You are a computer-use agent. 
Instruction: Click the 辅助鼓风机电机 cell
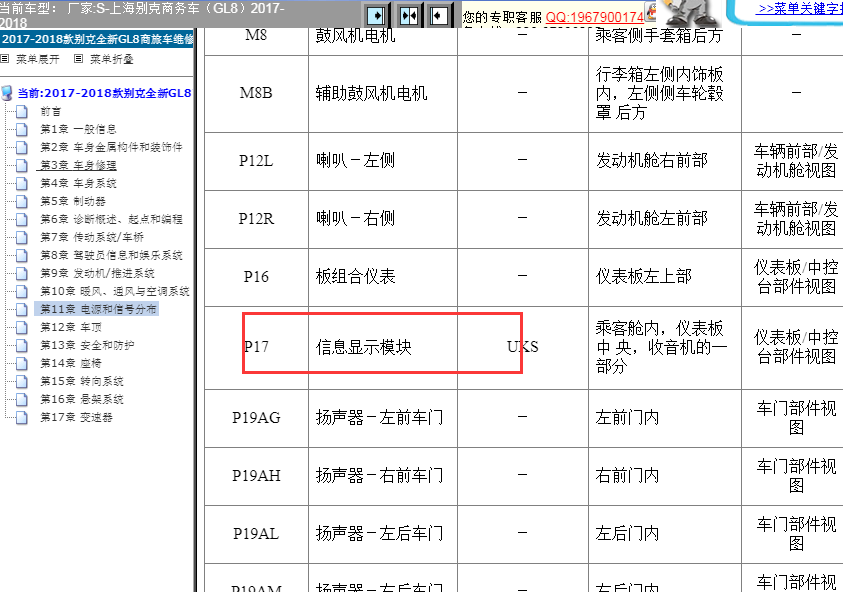click(x=383, y=93)
